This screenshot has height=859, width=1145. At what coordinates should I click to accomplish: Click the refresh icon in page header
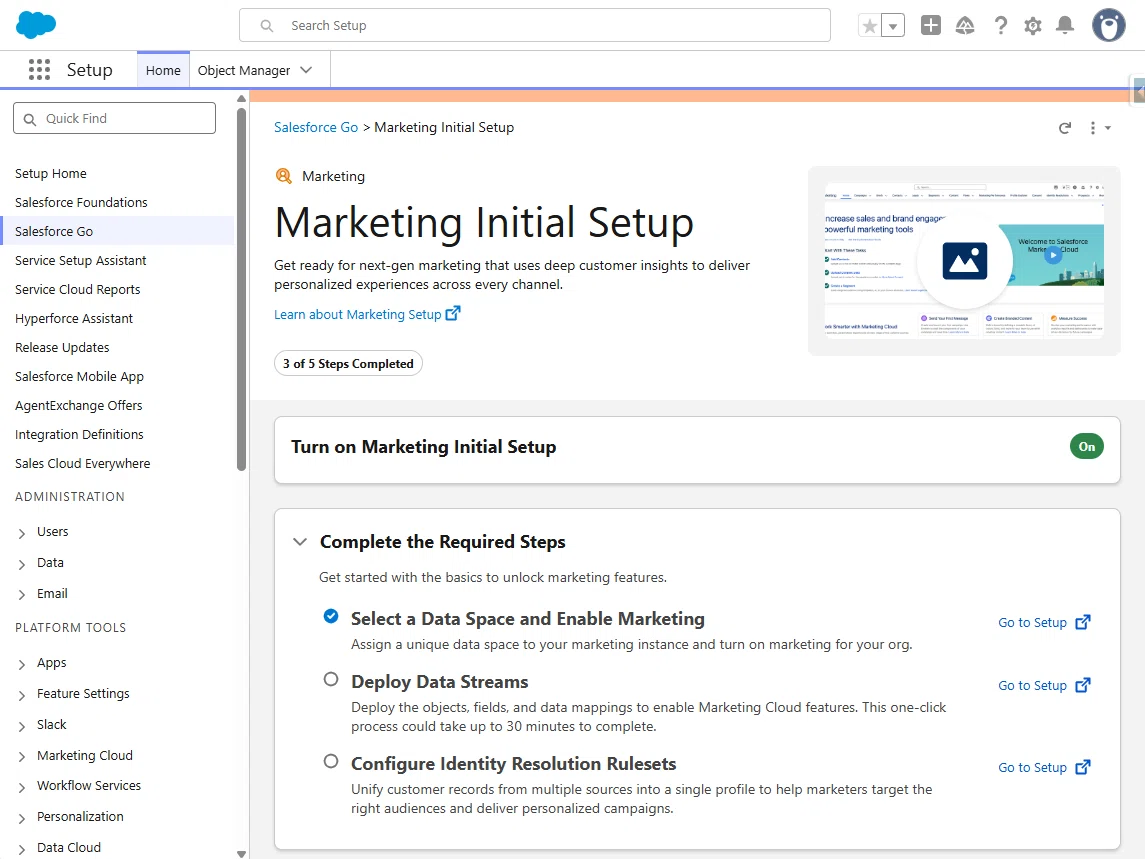1065,128
